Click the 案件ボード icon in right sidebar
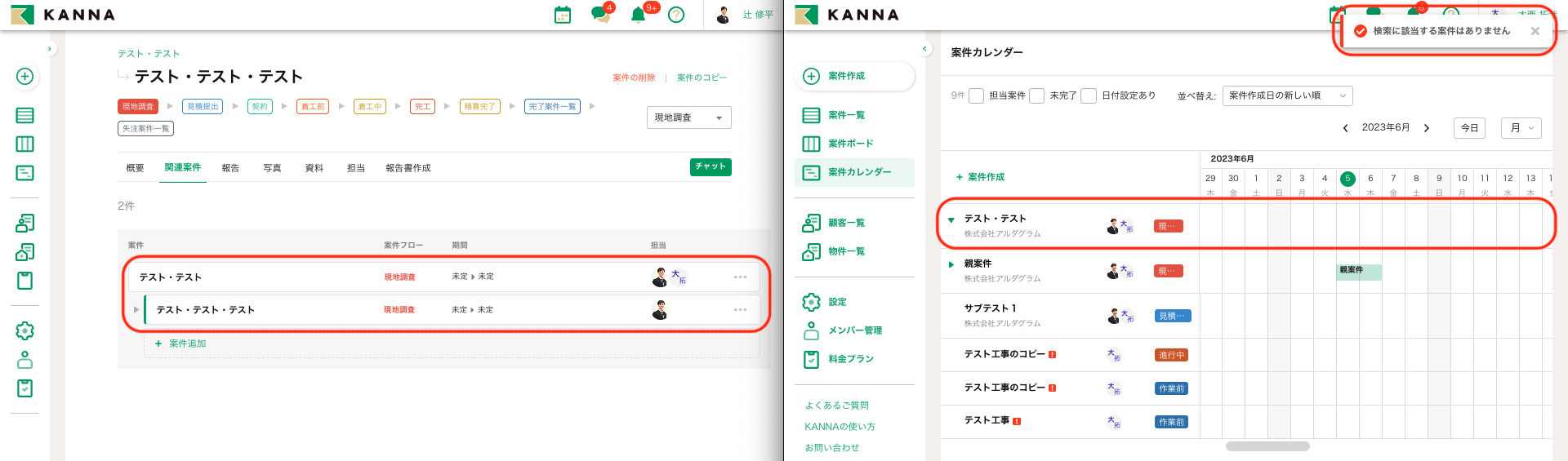1568x461 pixels. [x=811, y=144]
